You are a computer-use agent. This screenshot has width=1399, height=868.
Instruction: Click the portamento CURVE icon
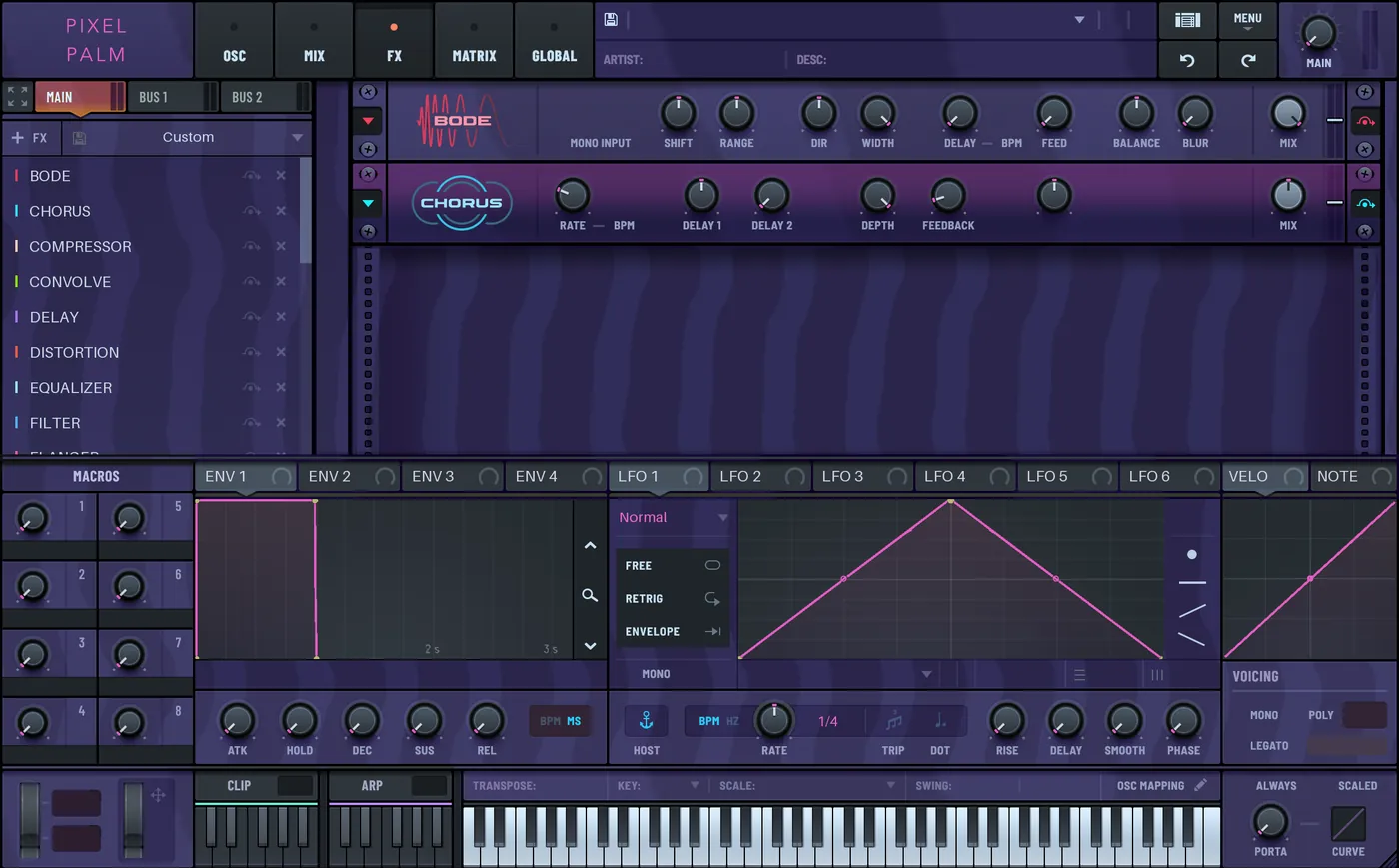(x=1347, y=823)
